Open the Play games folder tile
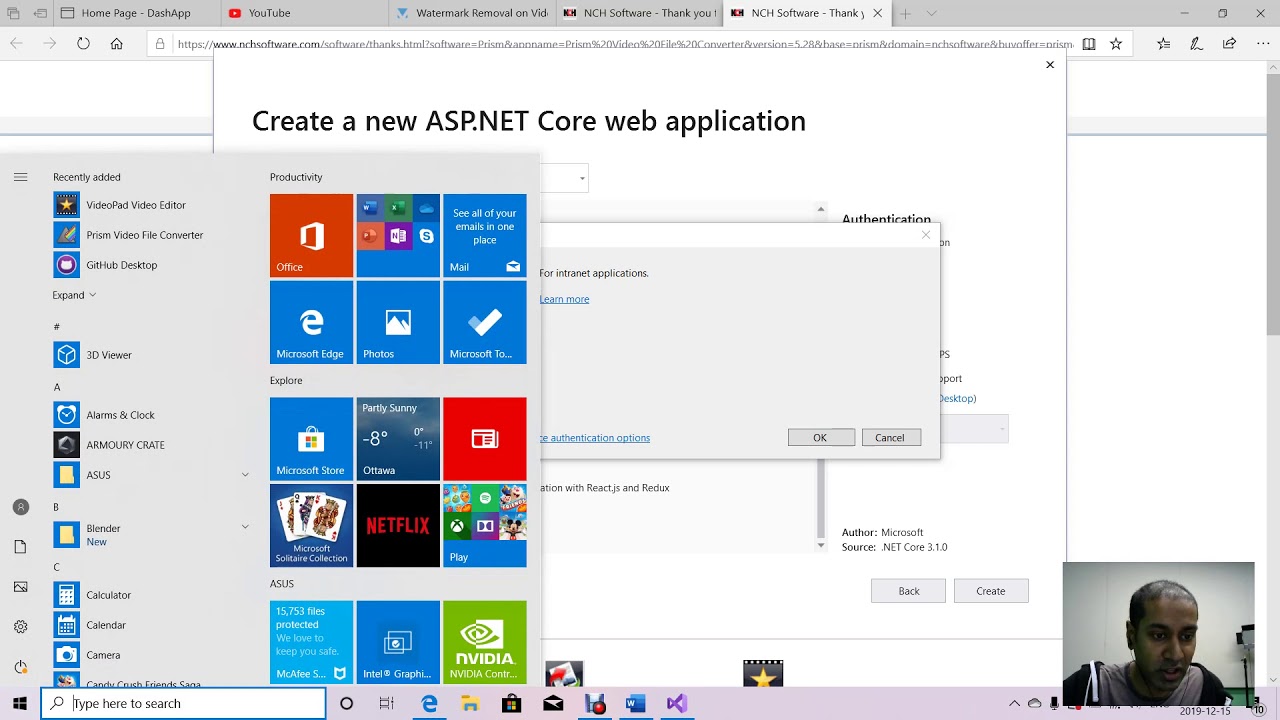1280x720 pixels. 484,526
